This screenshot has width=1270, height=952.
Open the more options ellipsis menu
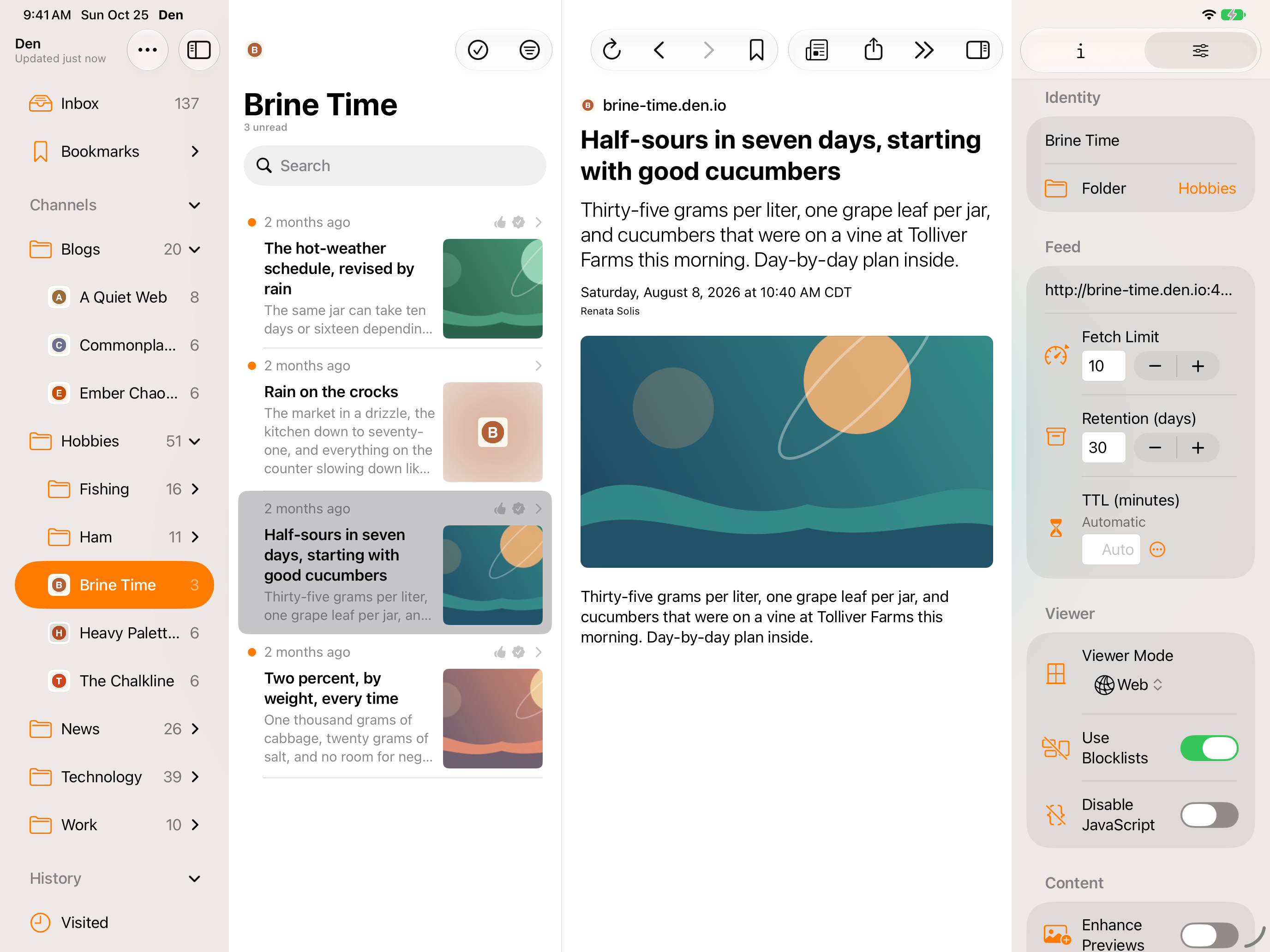[x=148, y=50]
